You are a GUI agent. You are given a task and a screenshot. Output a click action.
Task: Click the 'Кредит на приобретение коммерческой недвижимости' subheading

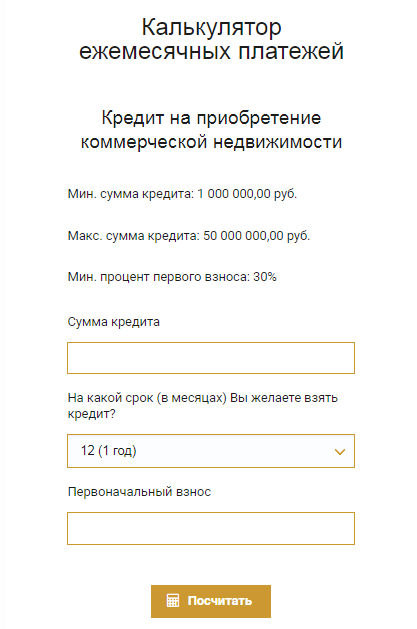coord(211,130)
